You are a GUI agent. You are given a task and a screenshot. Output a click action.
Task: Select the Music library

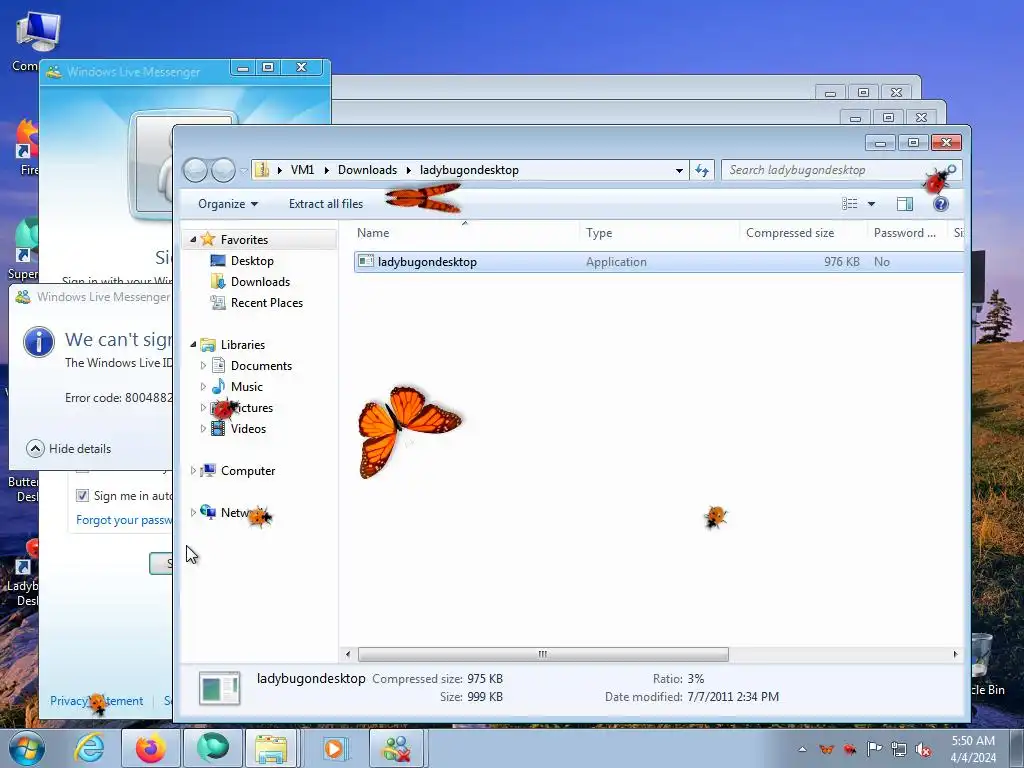(x=246, y=387)
